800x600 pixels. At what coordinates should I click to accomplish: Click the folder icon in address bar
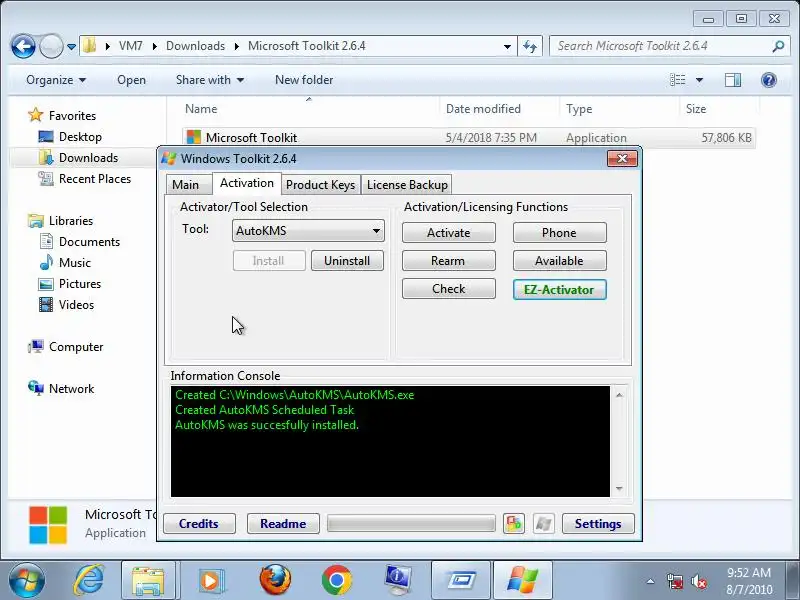90,46
